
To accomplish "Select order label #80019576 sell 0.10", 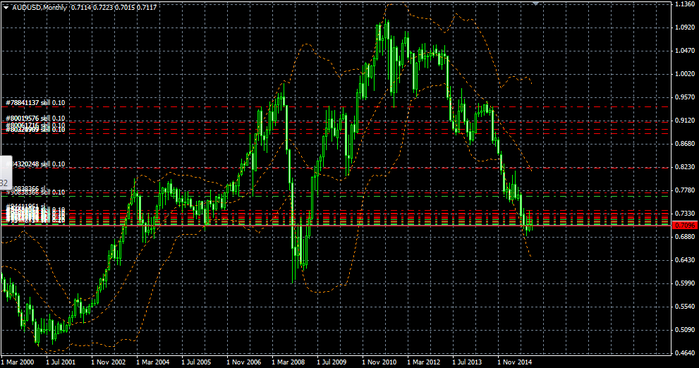I will tap(35, 118).
